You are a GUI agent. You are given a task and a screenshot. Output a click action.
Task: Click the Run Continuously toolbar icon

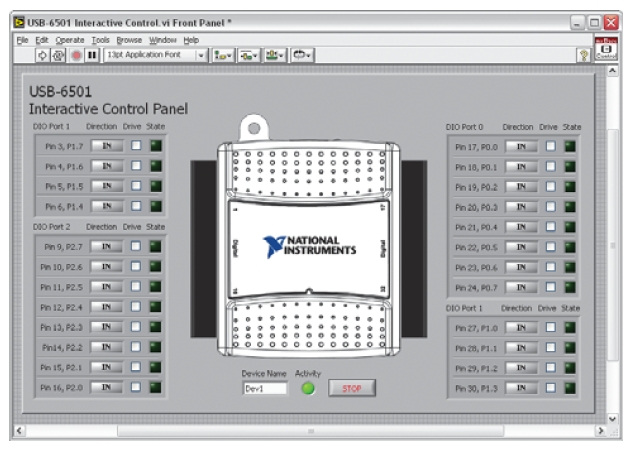click(x=58, y=55)
